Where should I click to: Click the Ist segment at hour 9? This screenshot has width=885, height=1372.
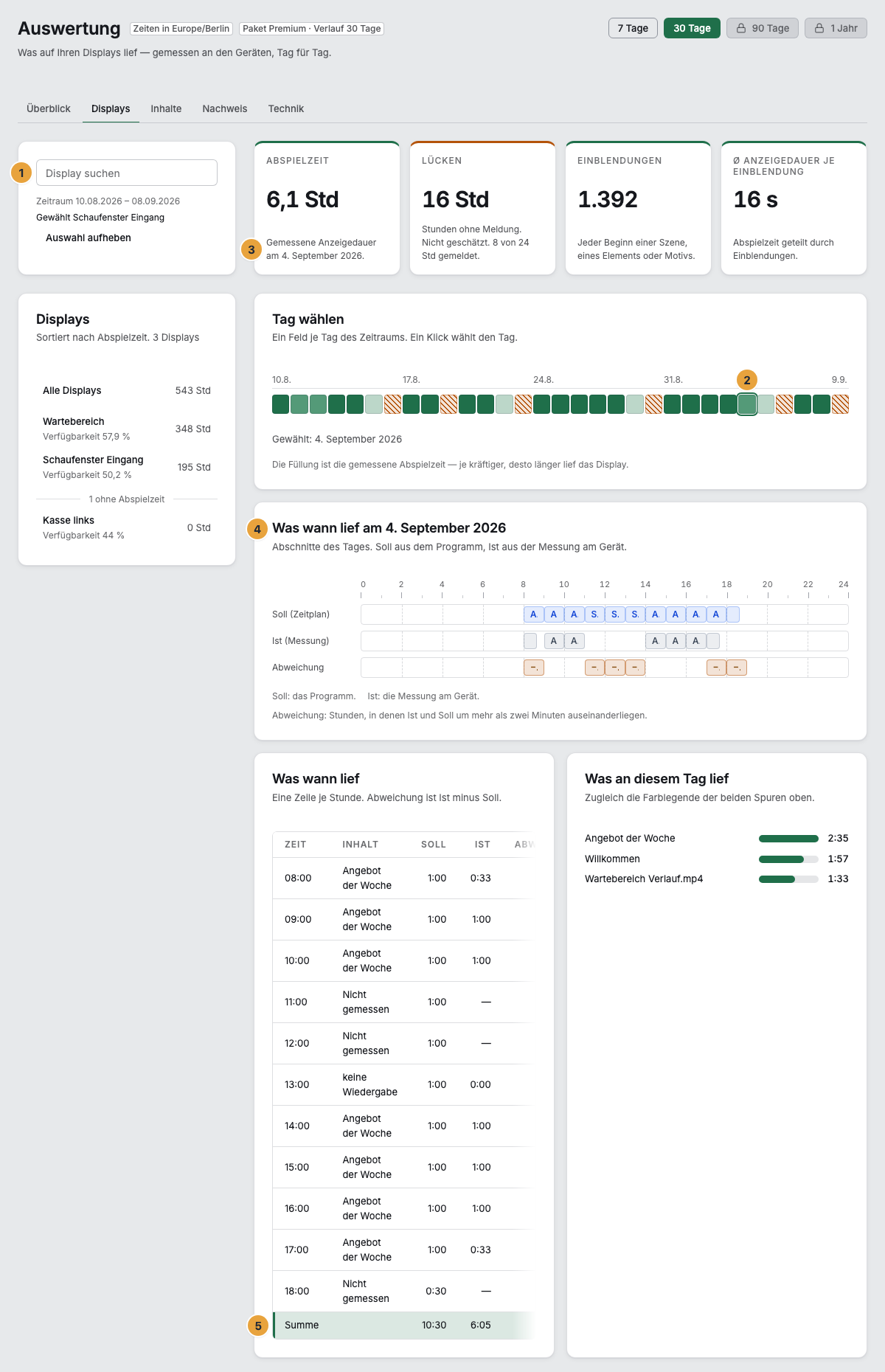[x=554, y=641]
